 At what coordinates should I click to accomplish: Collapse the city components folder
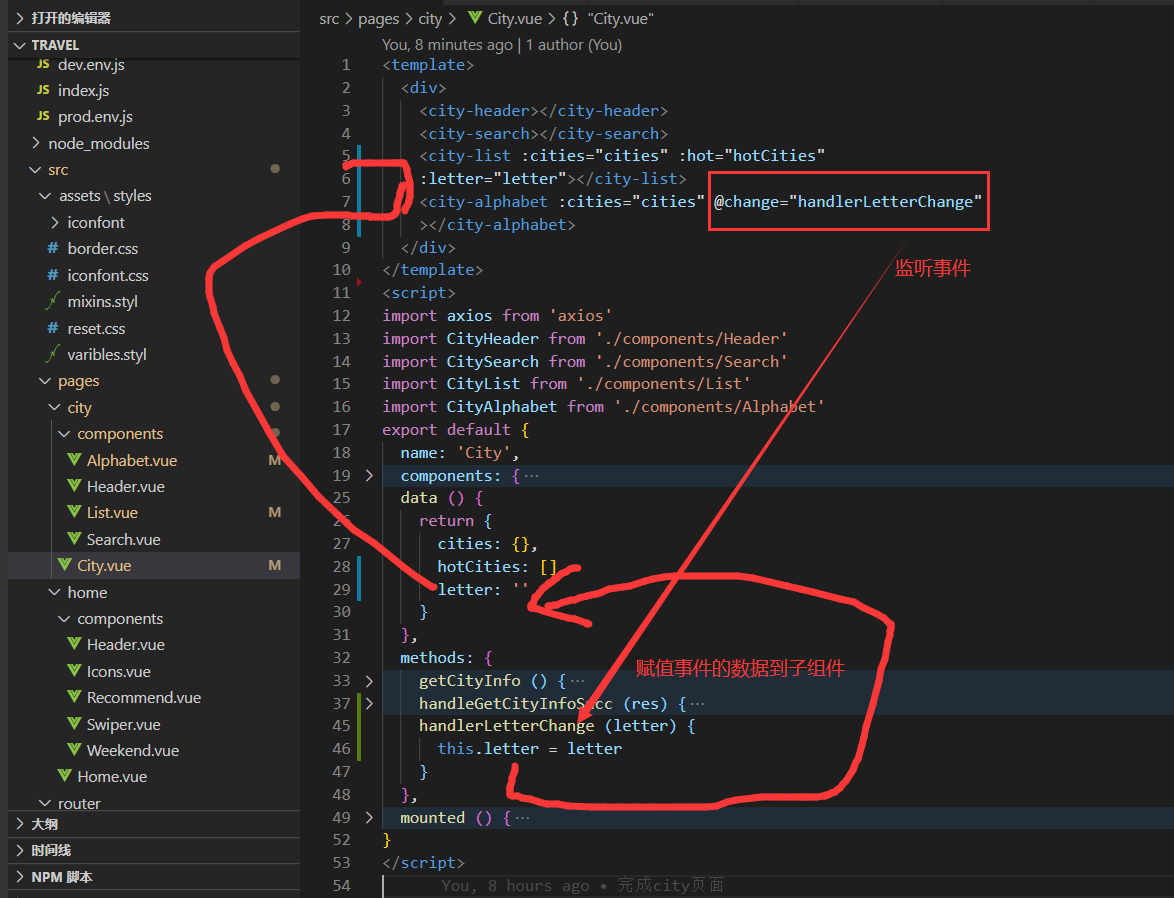coord(64,434)
